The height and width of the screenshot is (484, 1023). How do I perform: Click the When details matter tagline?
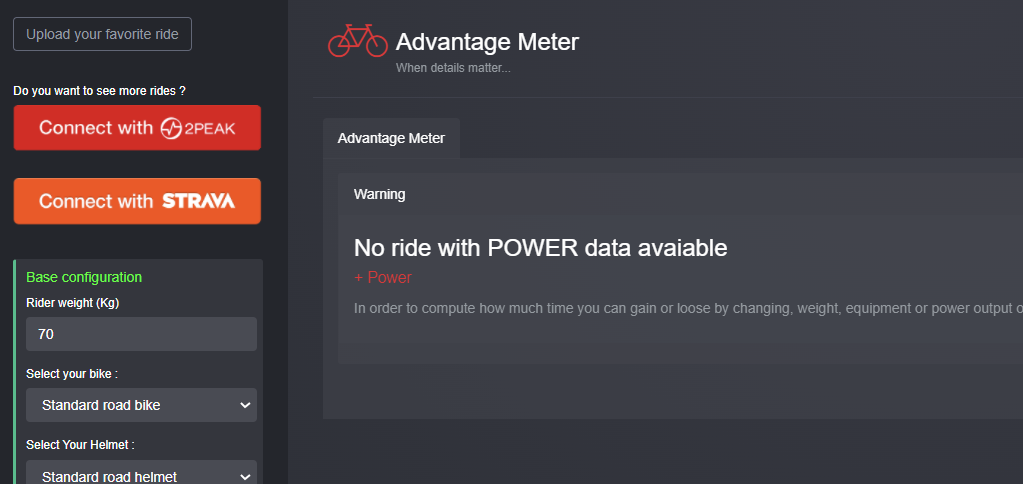[453, 67]
